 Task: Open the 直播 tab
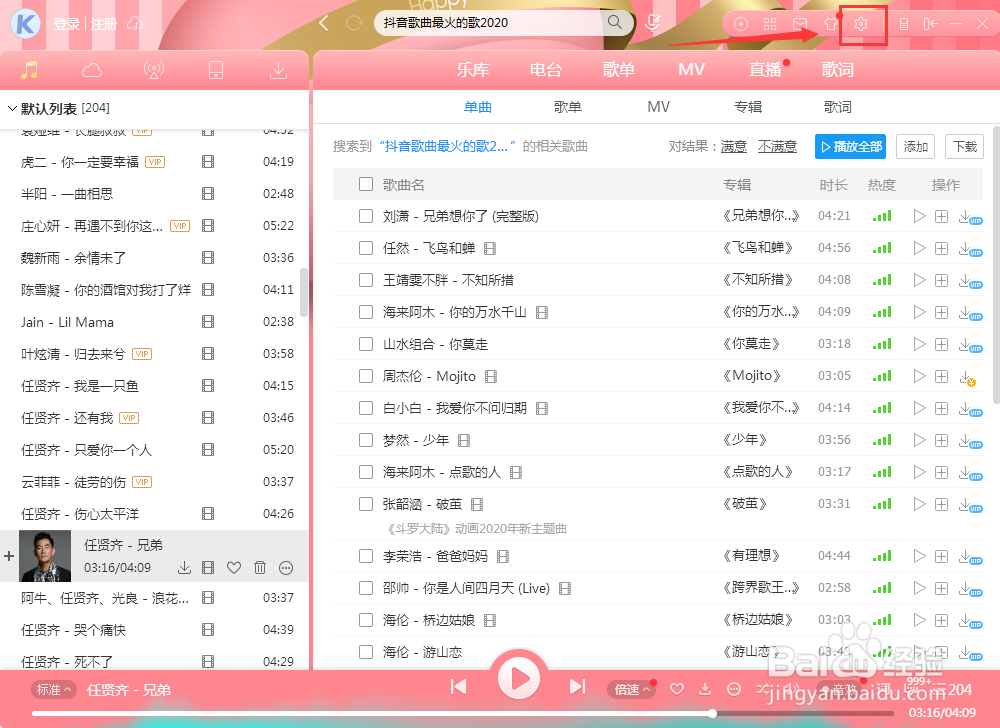pos(765,69)
